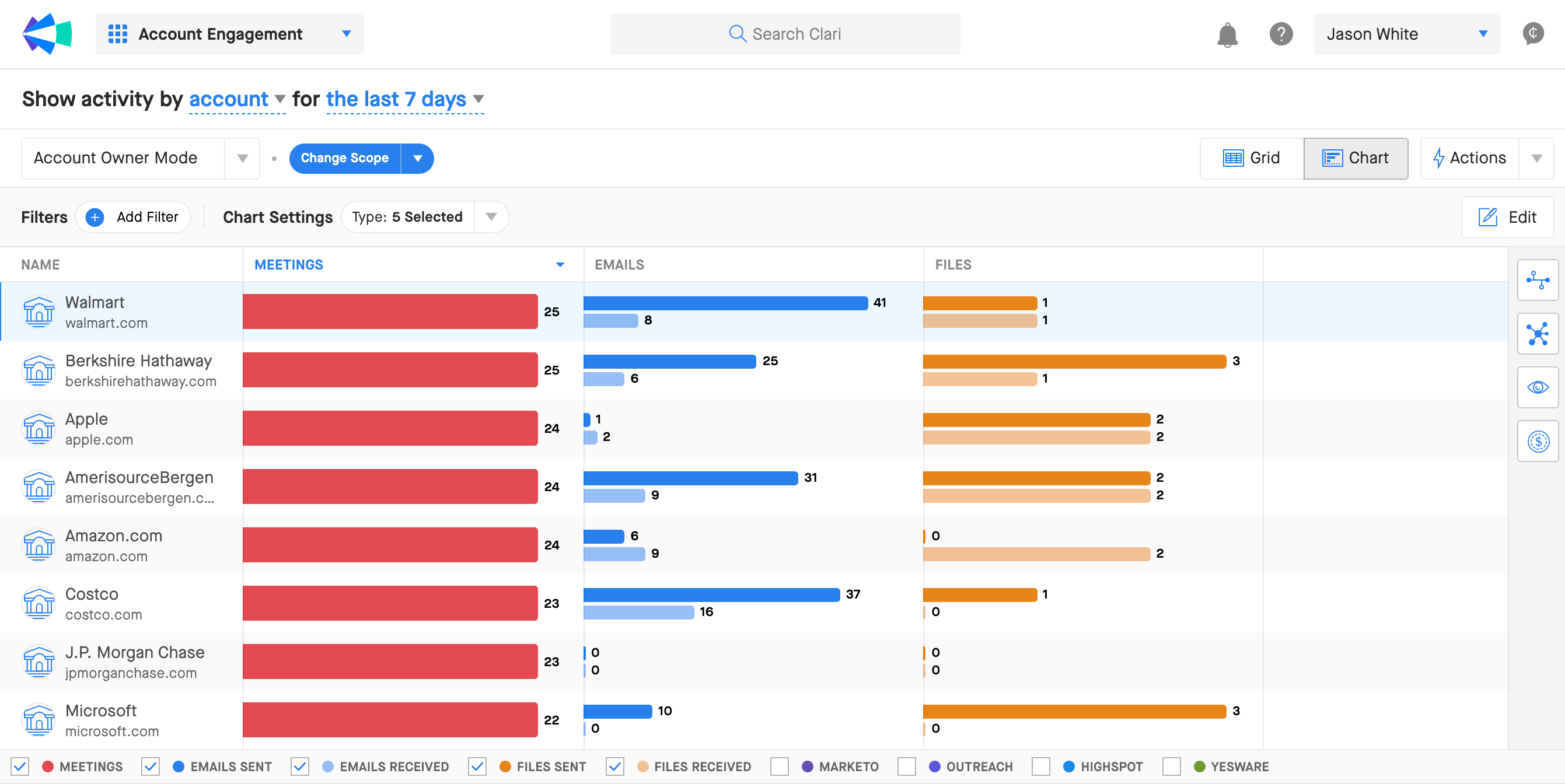Viewport: 1565px width, 784px height.
Task: Uncheck the Meetings legend checkbox
Action: pyautogui.click(x=20, y=766)
